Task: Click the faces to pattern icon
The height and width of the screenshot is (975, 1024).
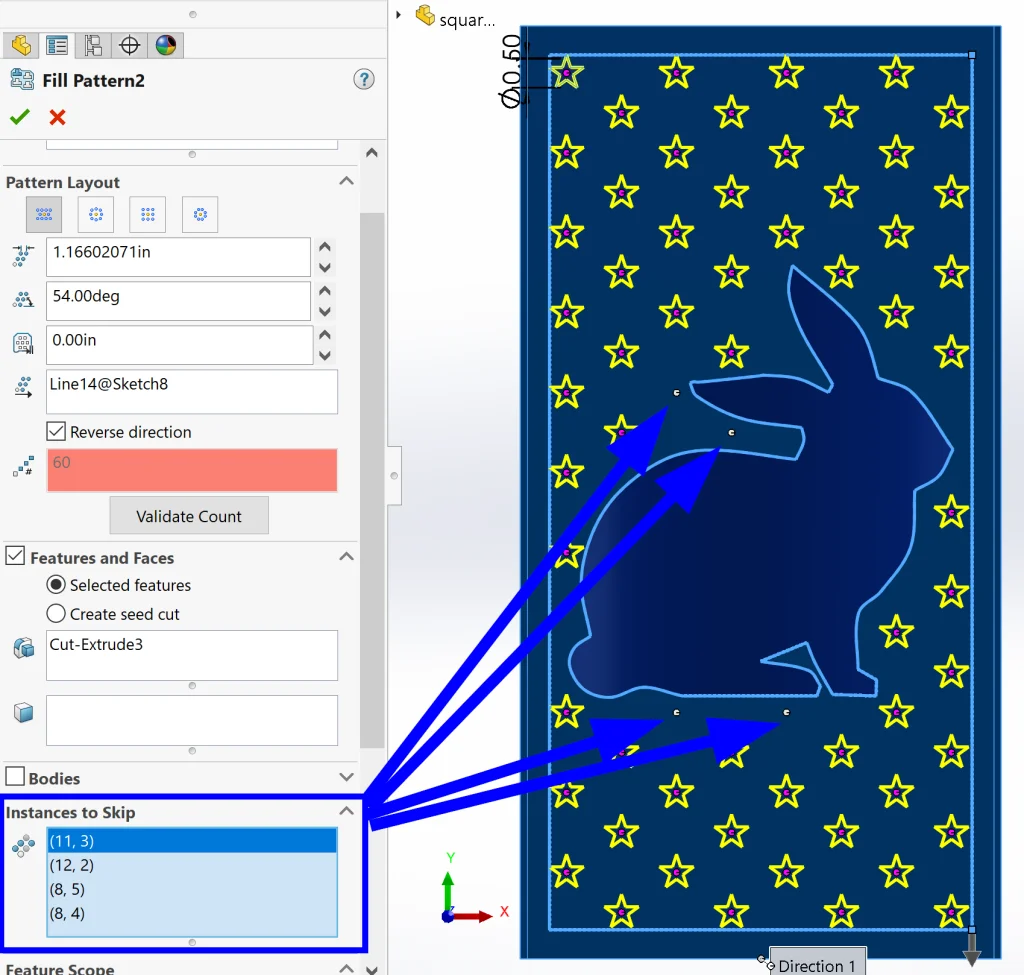Action: tap(24, 712)
